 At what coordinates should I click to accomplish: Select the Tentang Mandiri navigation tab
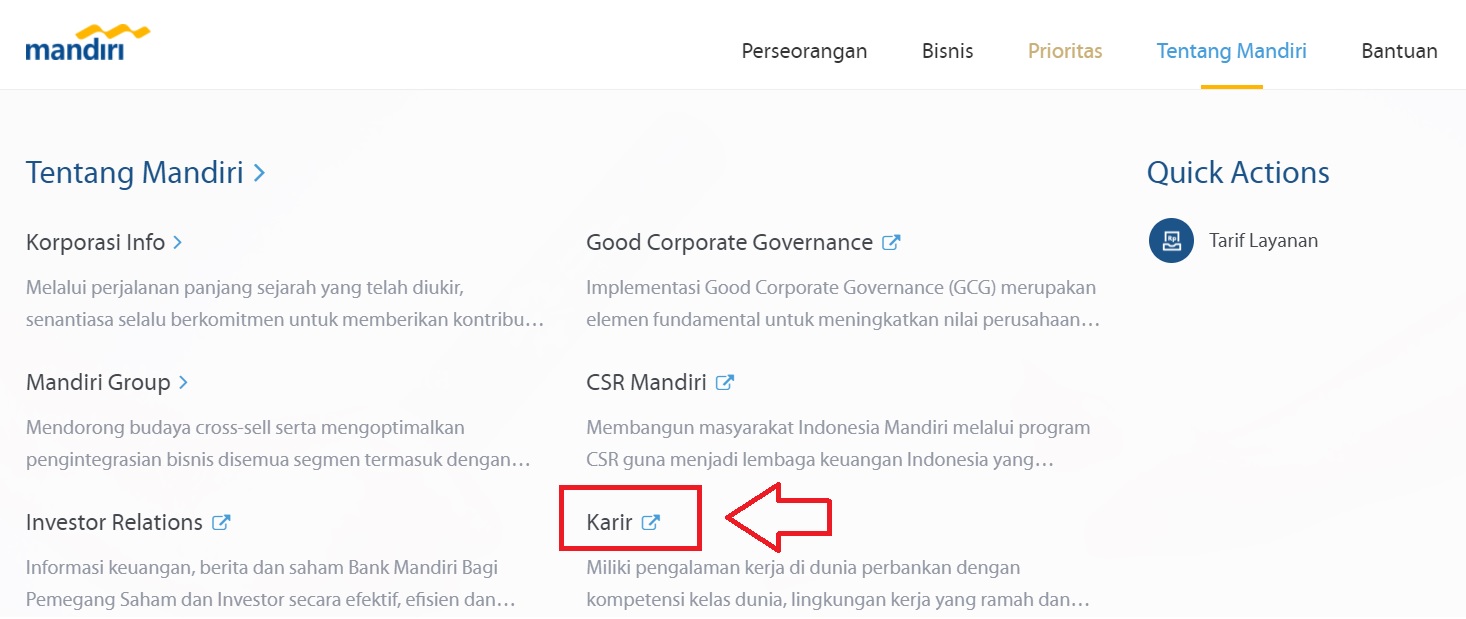pyautogui.click(x=1231, y=51)
